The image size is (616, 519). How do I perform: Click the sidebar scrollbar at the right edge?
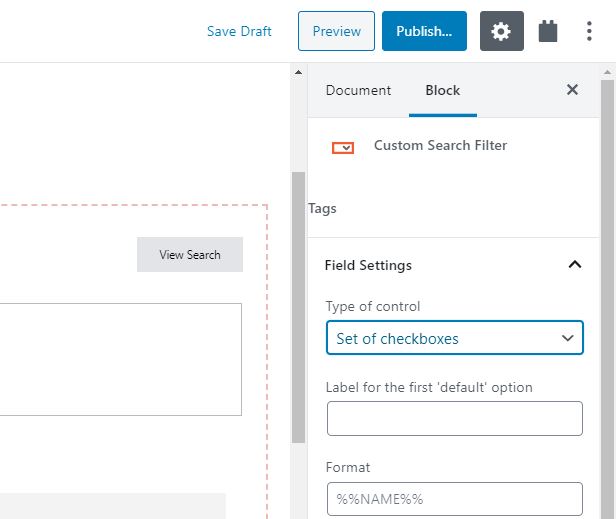point(610,300)
